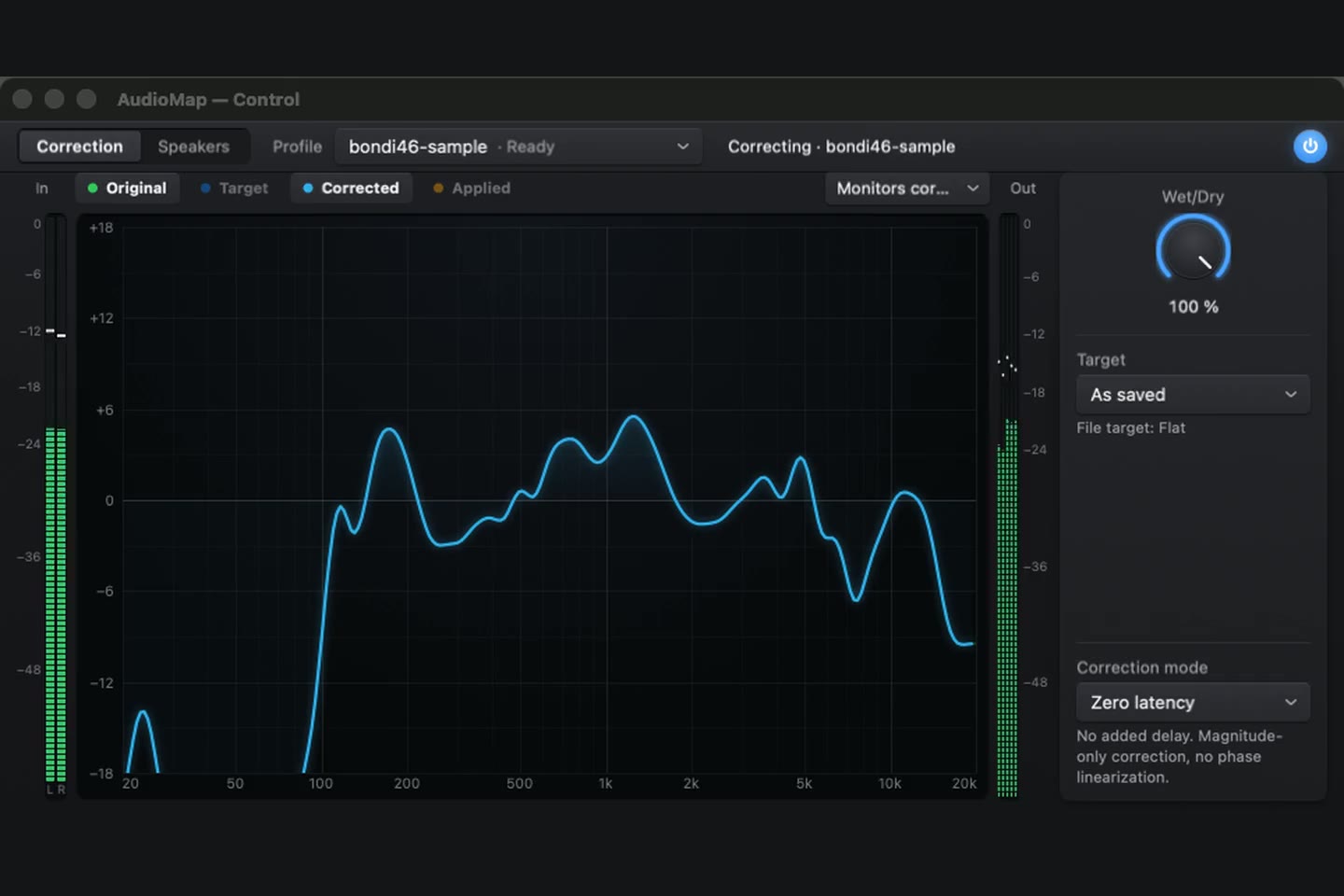Click the Wet/Dry knob
This screenshot has width=1344, height=896.
[x=1193, y=250]
